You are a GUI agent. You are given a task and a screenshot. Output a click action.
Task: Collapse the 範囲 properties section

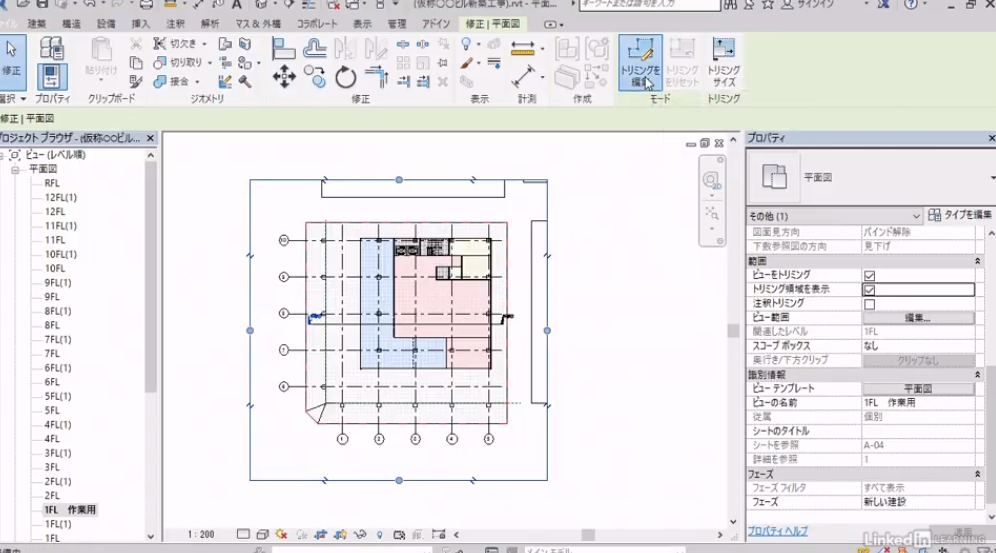(x=977, y=260)
